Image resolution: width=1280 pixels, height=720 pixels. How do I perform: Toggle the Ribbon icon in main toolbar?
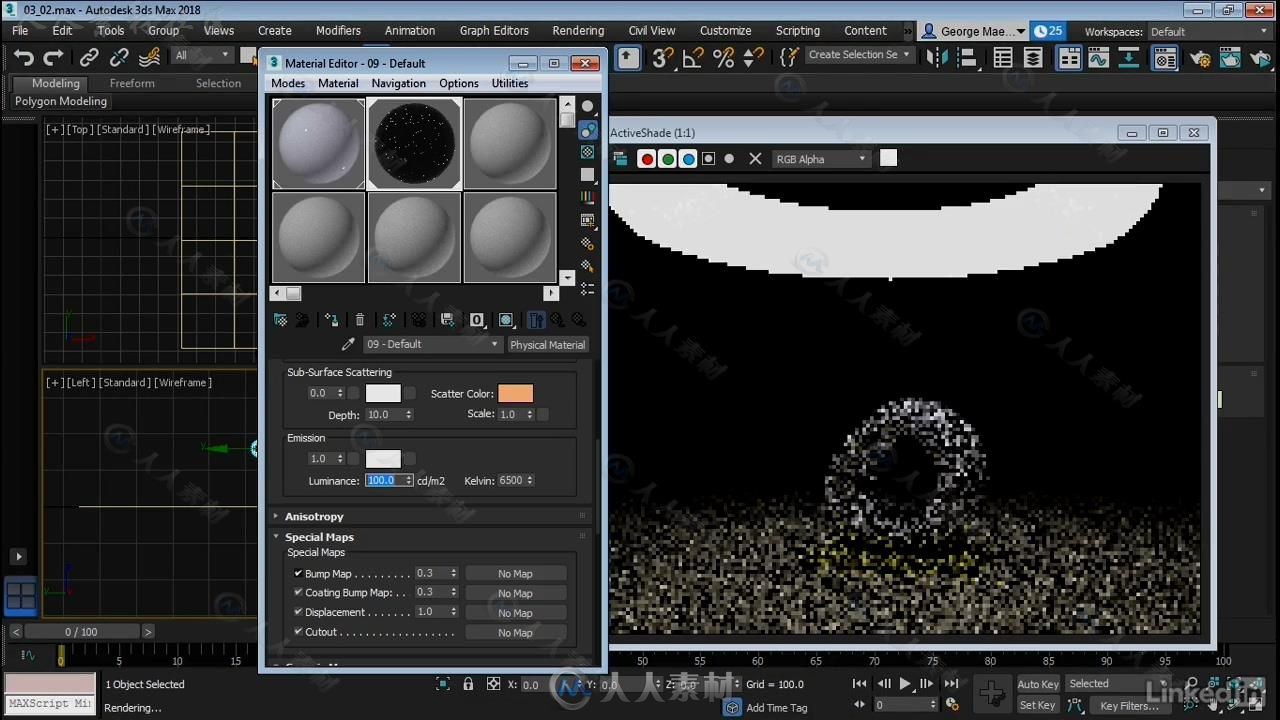pos(1069,58)
